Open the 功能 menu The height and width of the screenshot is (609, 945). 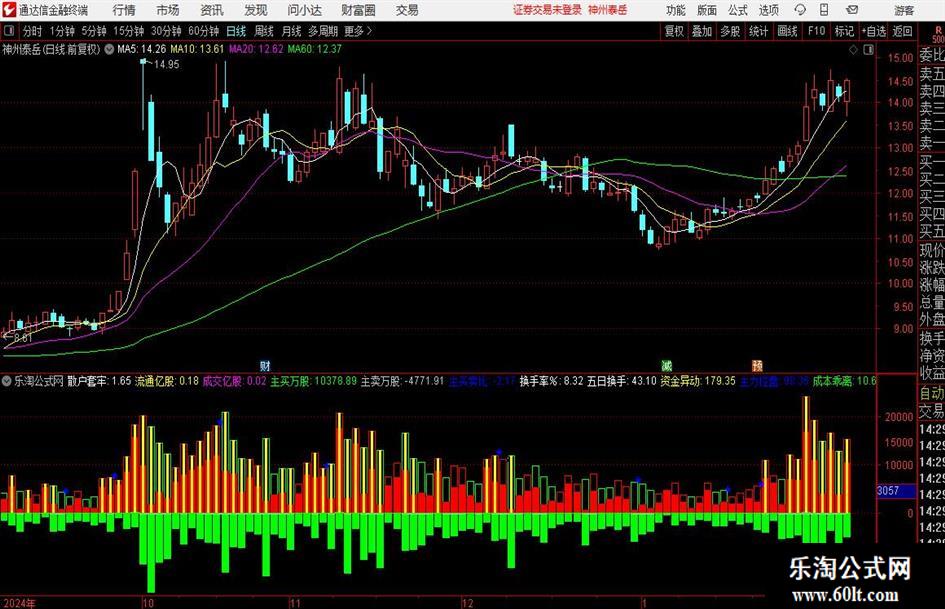(x=676, y=10)
